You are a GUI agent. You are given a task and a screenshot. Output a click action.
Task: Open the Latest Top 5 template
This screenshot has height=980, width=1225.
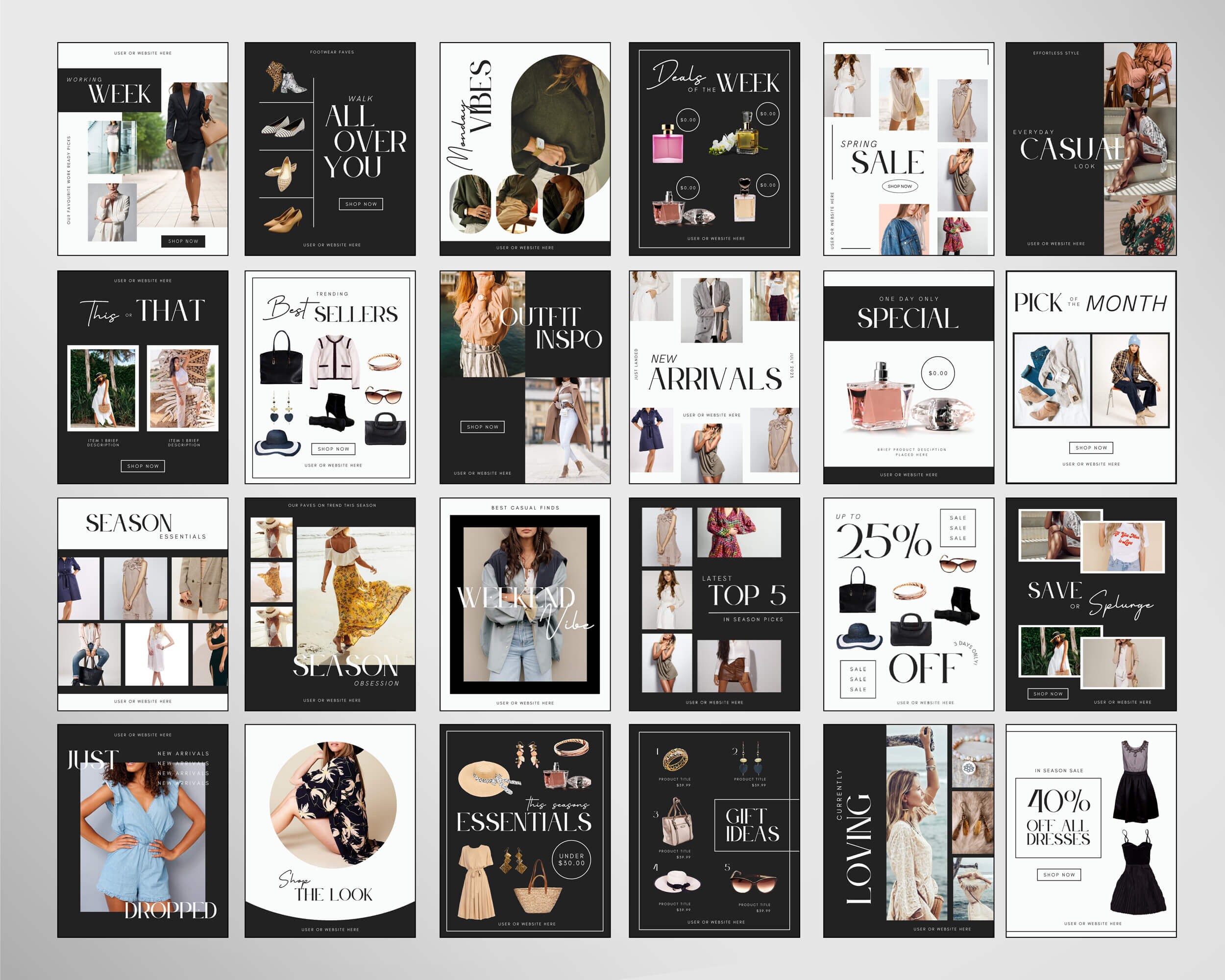714,605
